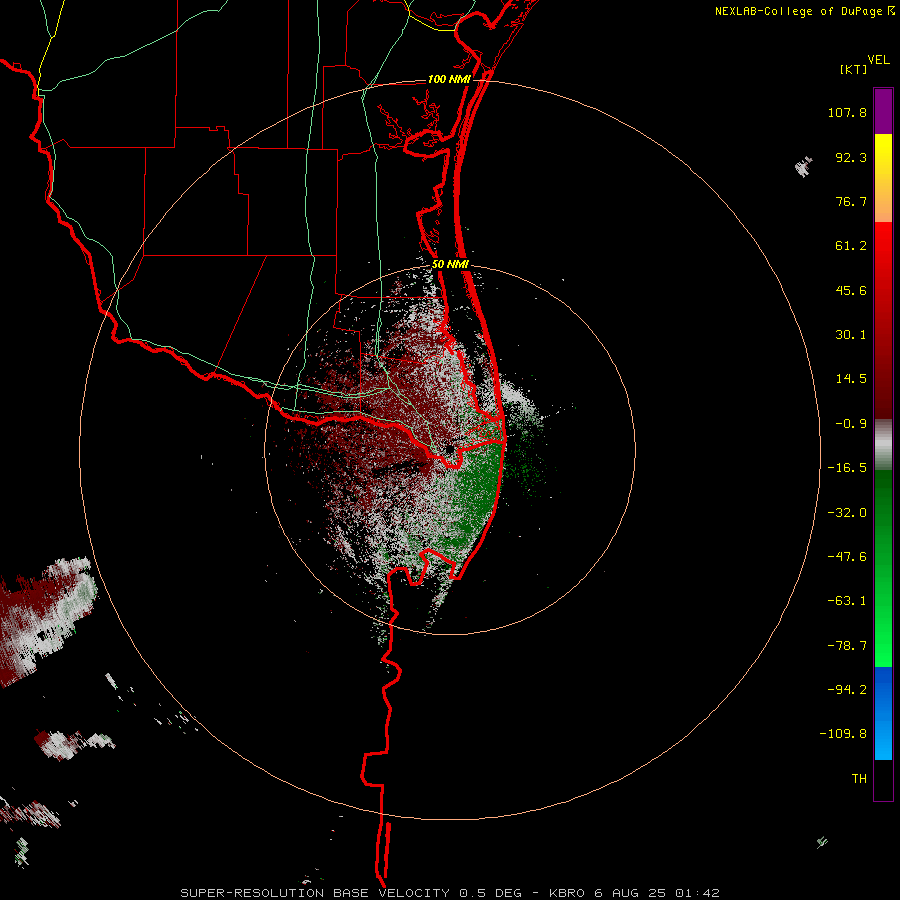Click the blue segment of the color bar
Screen dimensions: 900x900
click(x=883, y=713)
